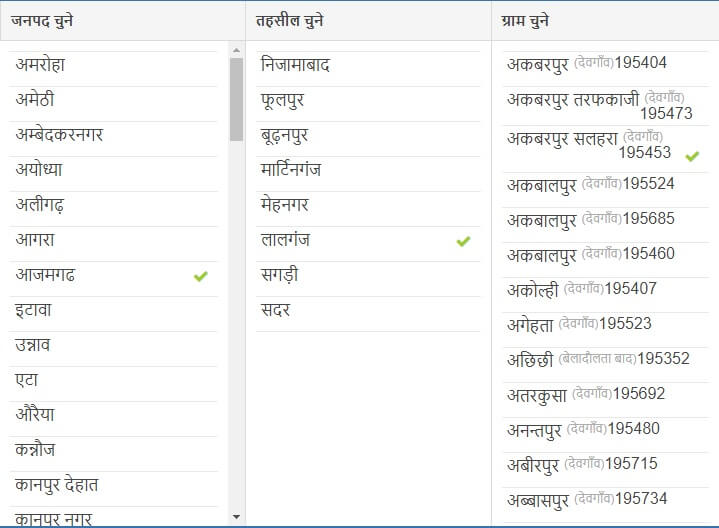Click checkmark beside अकबरपुर सलहरा 195453

(692, 156)
